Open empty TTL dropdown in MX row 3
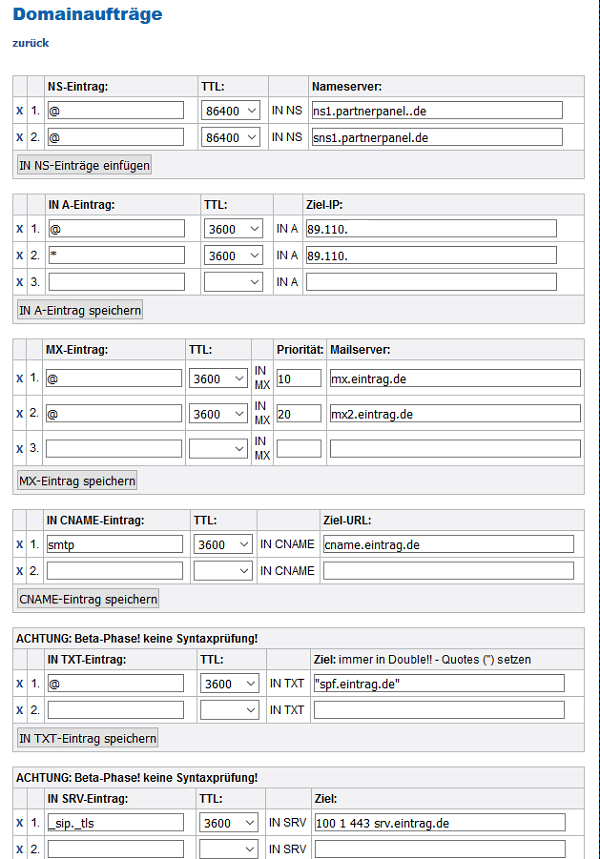Viewport: 600px width, 859px height. (218, 449)
